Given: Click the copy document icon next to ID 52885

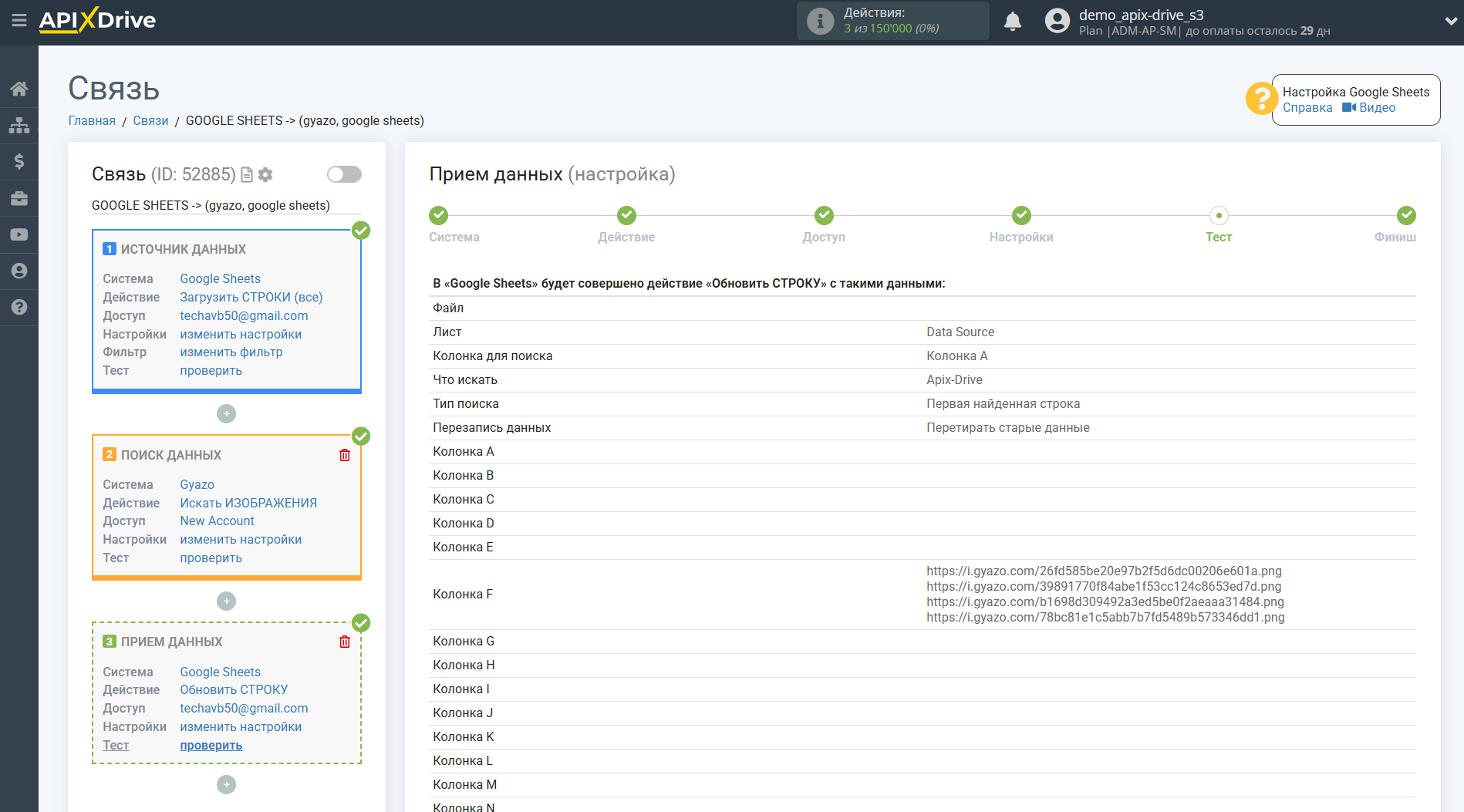Looking at the screenshot, I should pyautogui.click(x=247, y=175).
